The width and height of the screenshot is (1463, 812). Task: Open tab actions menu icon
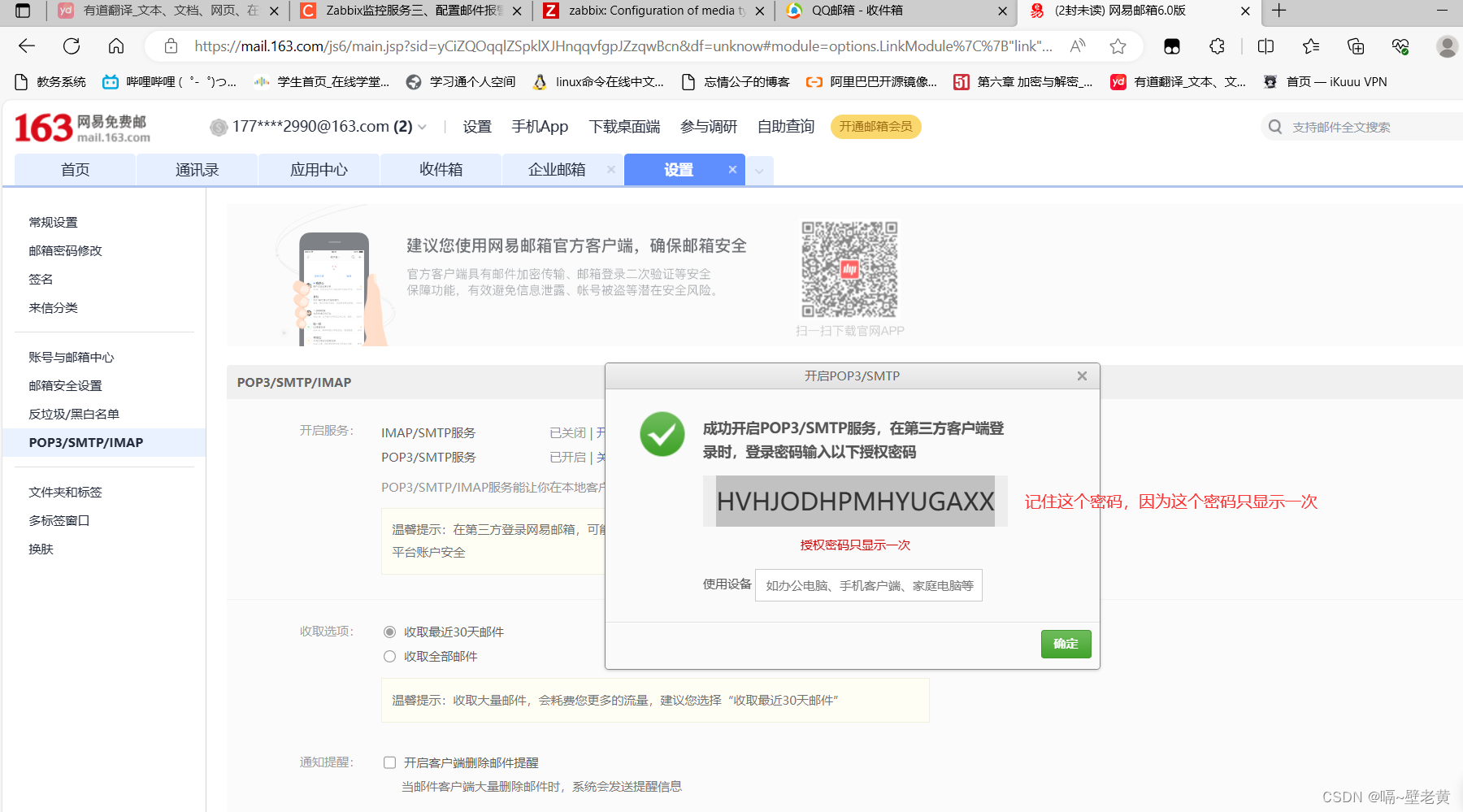pos(23,11)
